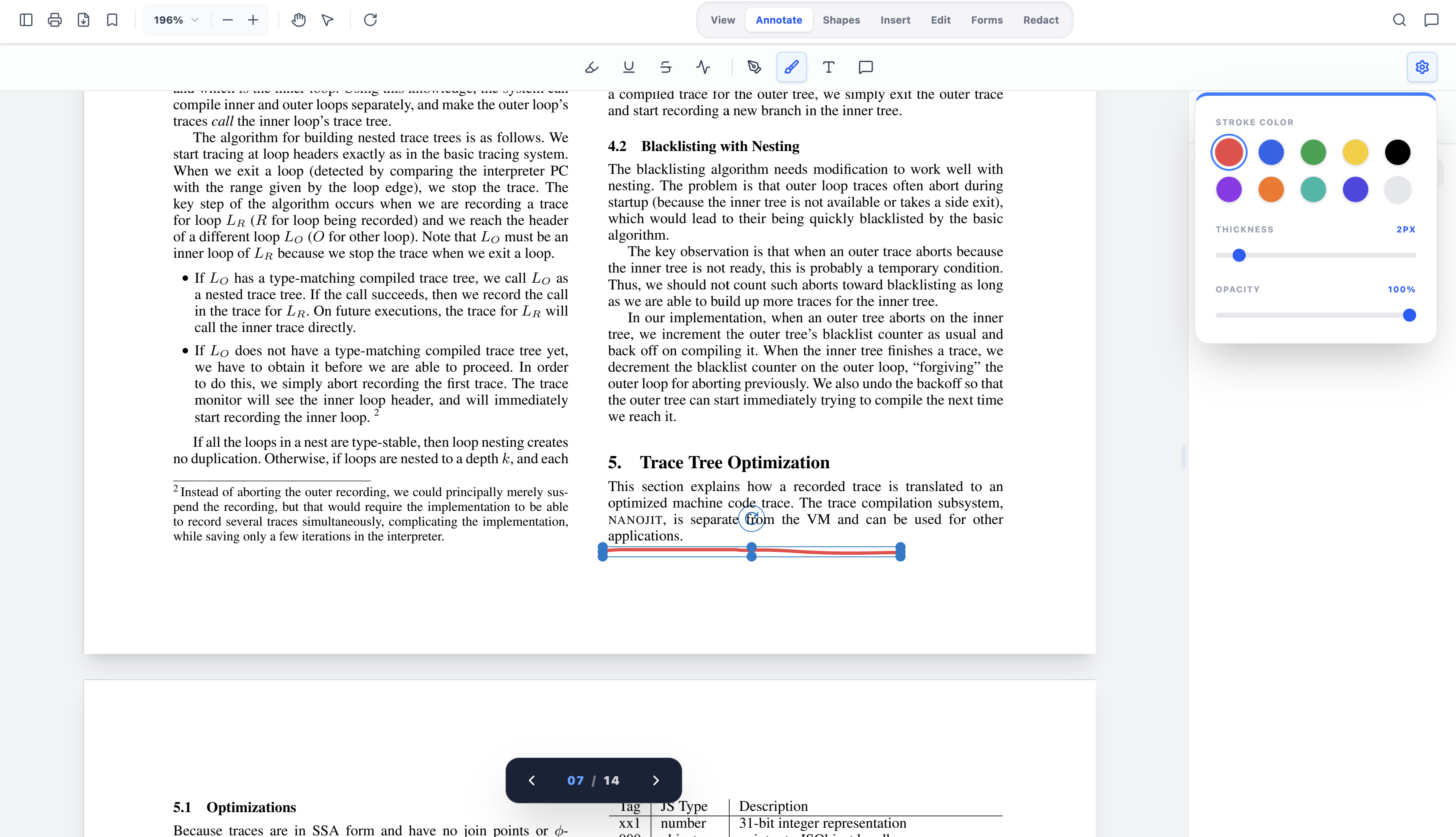Select the arrow pointer tool
This screenshot has width=1456, height=837.
(x=327, y=20)
